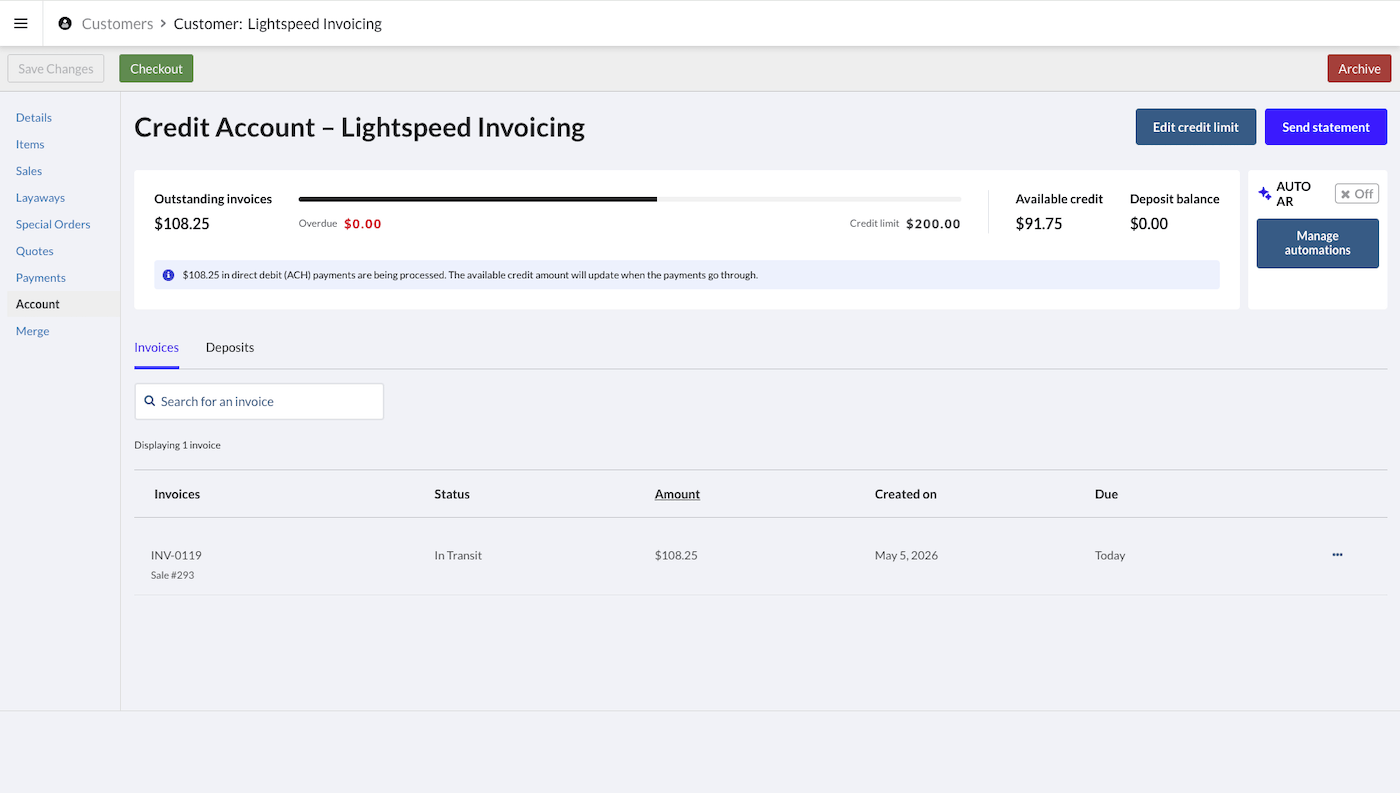Click the green Checkout button
The width and height of the screenshot is (1400, 793).
click(x=156, y=69)
